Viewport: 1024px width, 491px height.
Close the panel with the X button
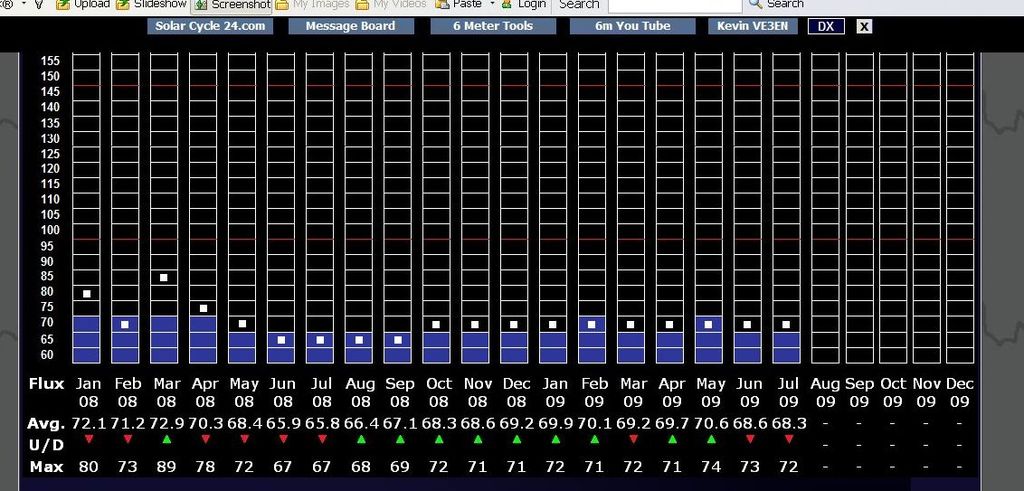[864, 27]
